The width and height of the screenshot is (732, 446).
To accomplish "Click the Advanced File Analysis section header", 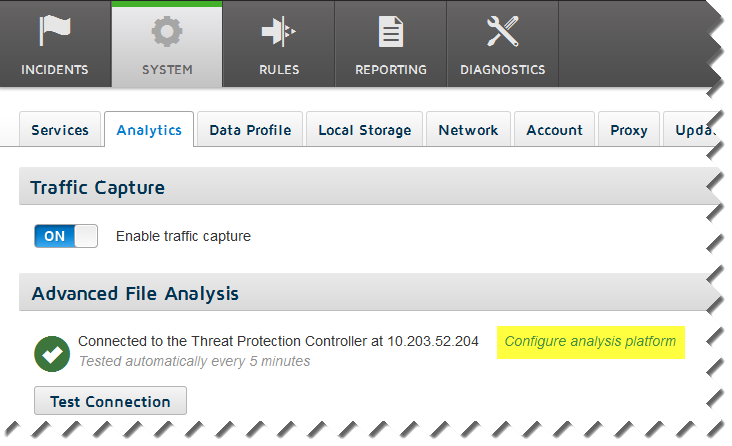I will pos(135,293).
